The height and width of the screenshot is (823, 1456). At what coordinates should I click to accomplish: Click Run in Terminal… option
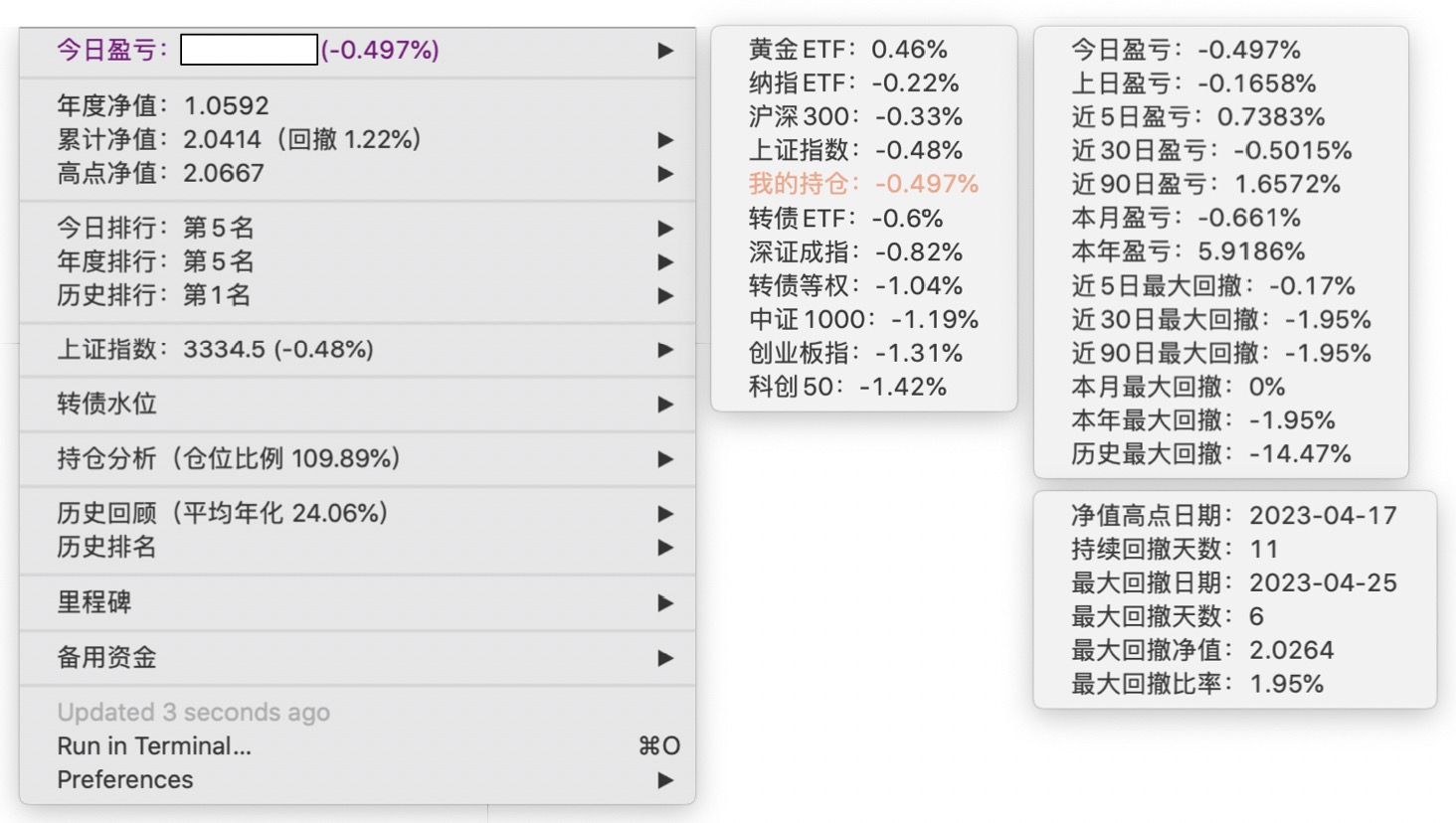tap(154, 746)
